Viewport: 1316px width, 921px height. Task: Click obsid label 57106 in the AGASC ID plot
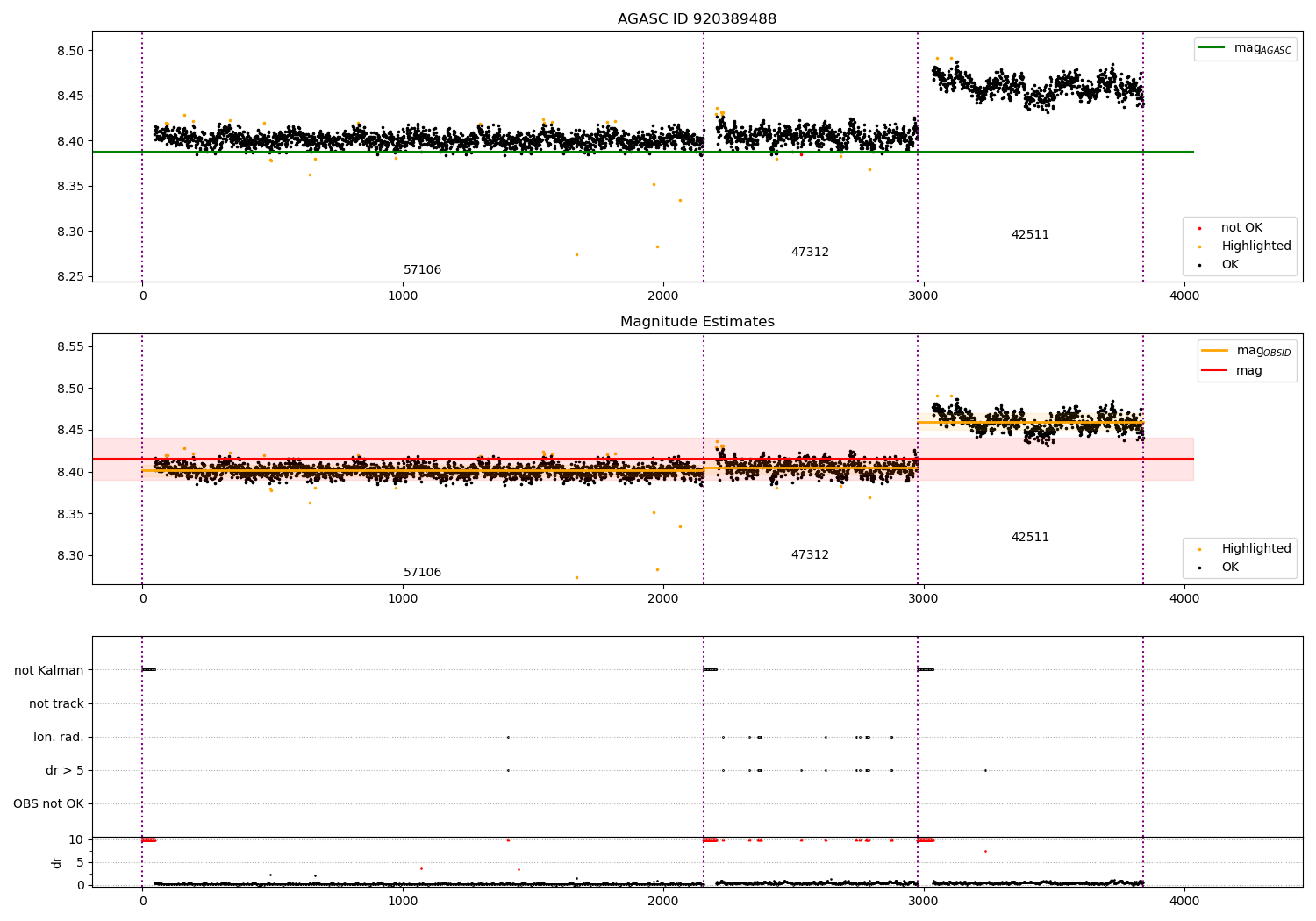coord(422,270)
